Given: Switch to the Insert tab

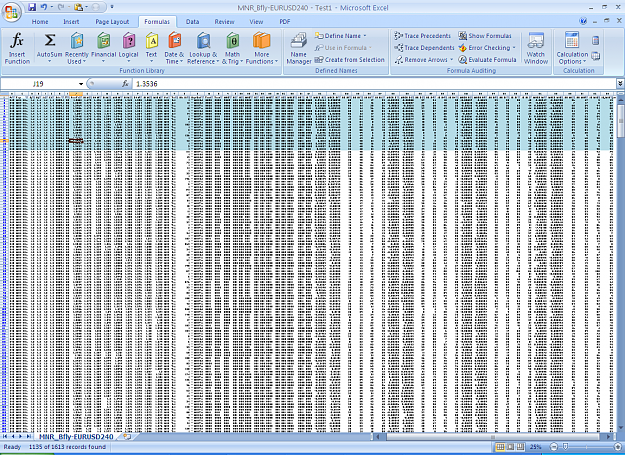Looking at the screenshot, I should click(x=71, y=22).
